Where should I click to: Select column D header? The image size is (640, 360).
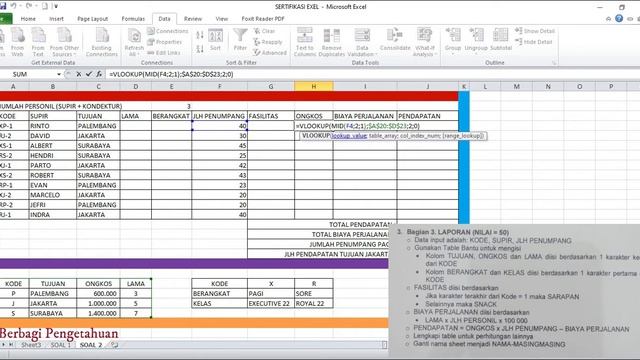[x=136, y=87]
